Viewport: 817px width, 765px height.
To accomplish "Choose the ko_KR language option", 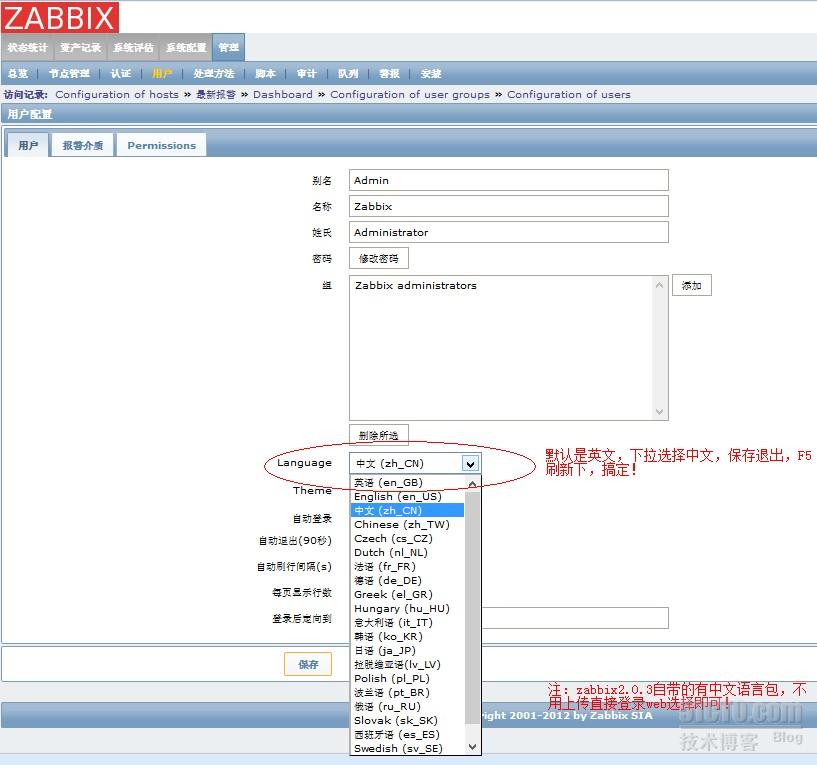I will [x=407, y=637].
